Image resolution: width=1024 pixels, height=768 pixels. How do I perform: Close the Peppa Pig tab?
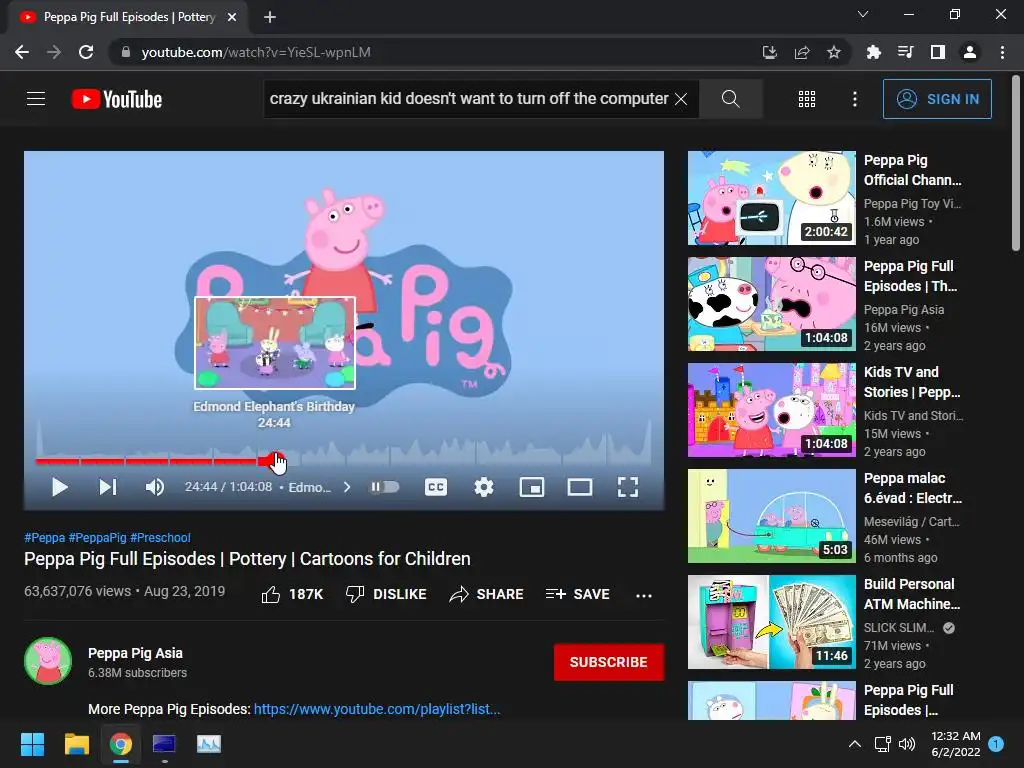[232, 17]
